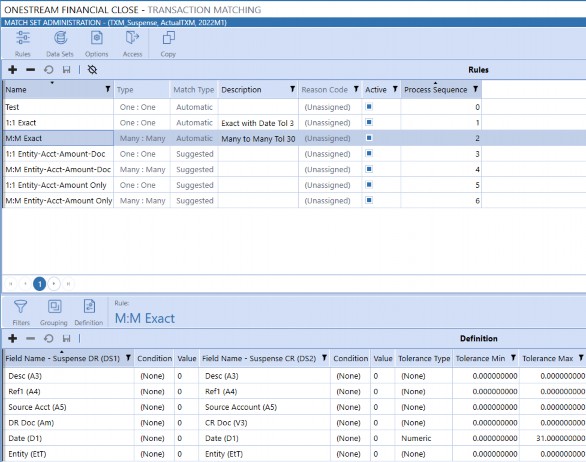Clear filters in the Rules toolbar

(92, 70)
